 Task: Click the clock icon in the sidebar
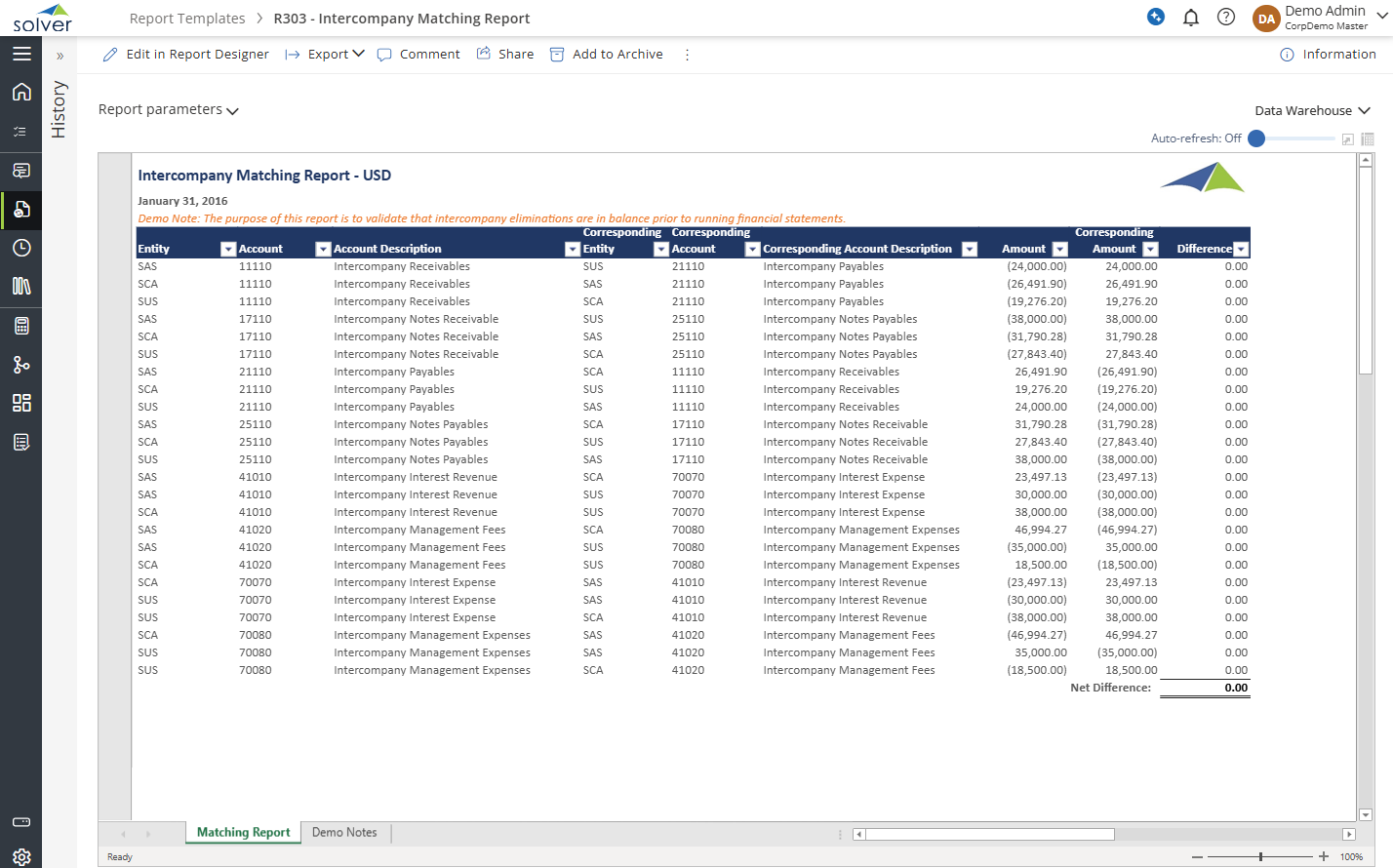point(21,248)
